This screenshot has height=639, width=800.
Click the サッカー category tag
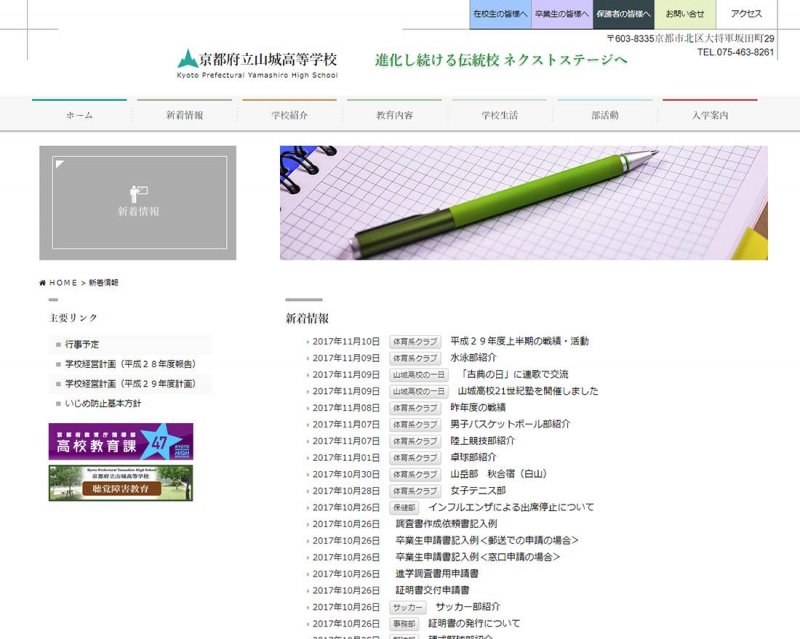(x=408, y=607)
